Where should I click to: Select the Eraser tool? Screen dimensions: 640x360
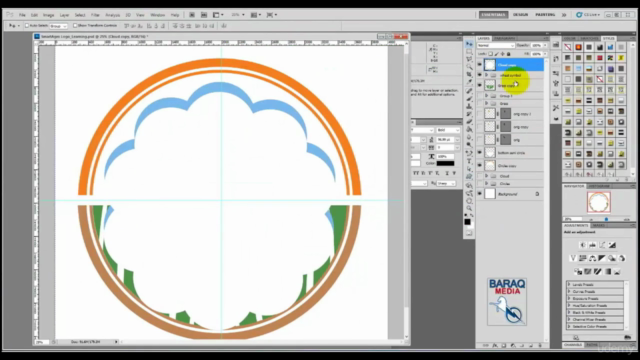click(x=469, y=122)
